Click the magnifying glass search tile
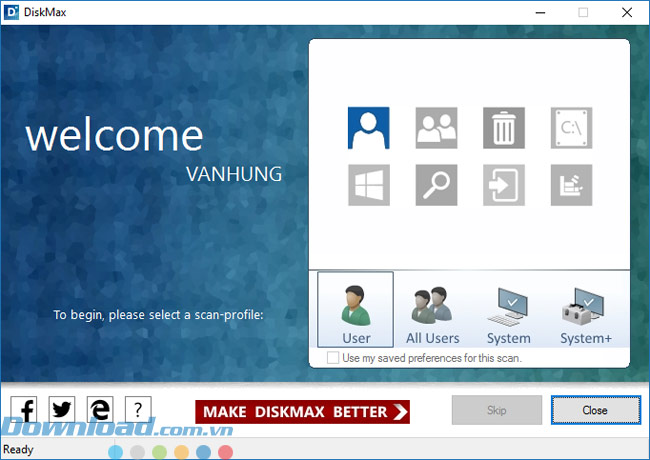Image resolution: width=650 pixels, height=460 pixels. pyautogui.click(x=436, y=185)
